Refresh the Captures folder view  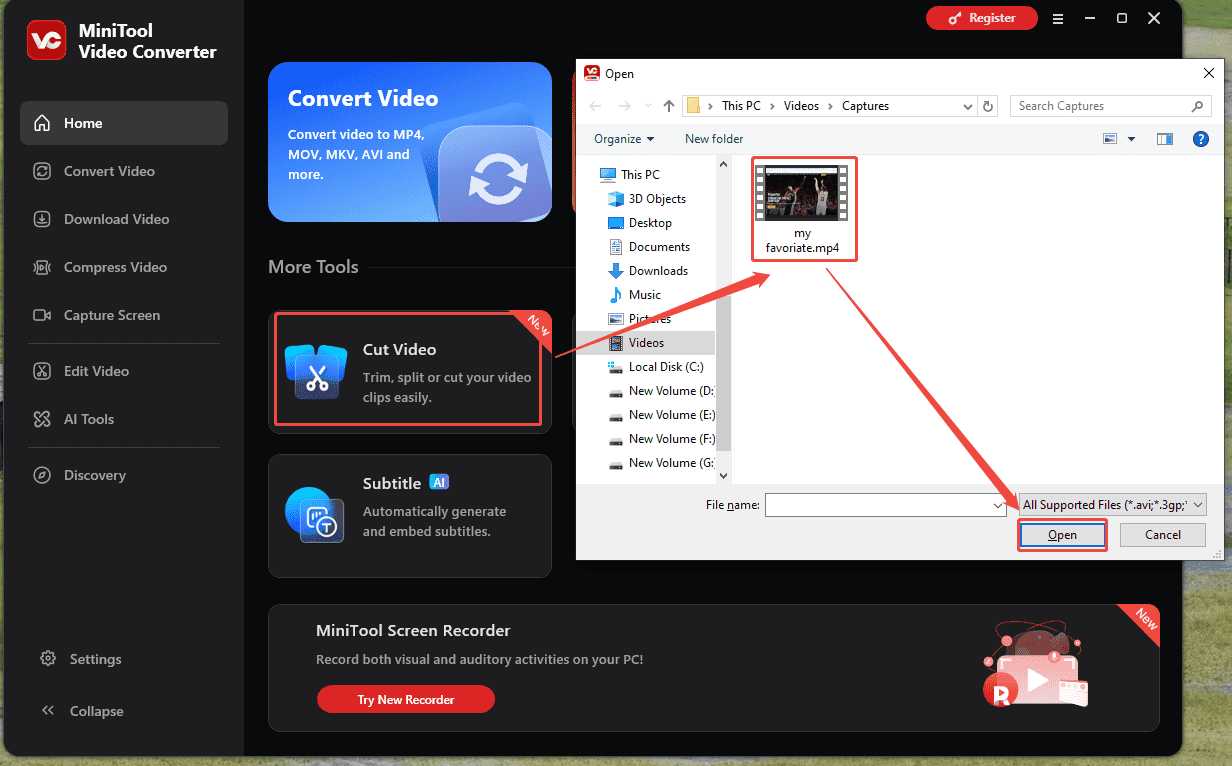989,106
